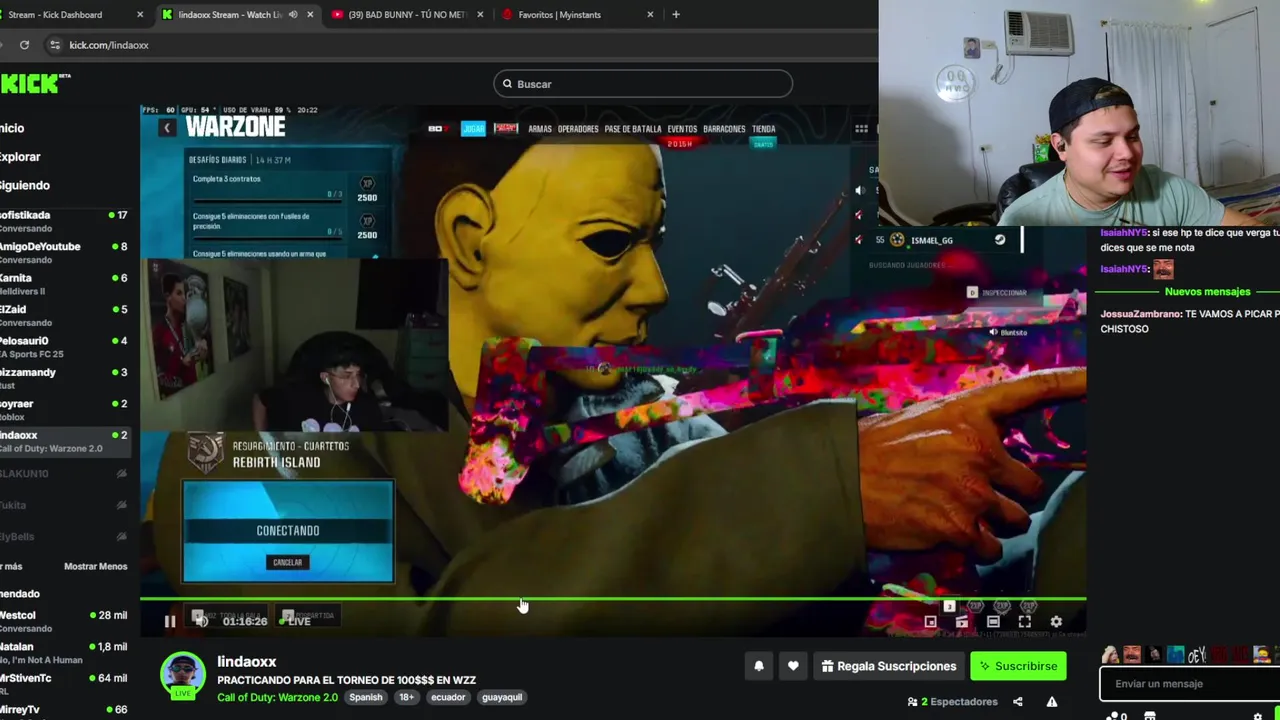Focus the Enviar un mensaje chat input
This screenshot has height=720, width=1280.
point(1190,684)
